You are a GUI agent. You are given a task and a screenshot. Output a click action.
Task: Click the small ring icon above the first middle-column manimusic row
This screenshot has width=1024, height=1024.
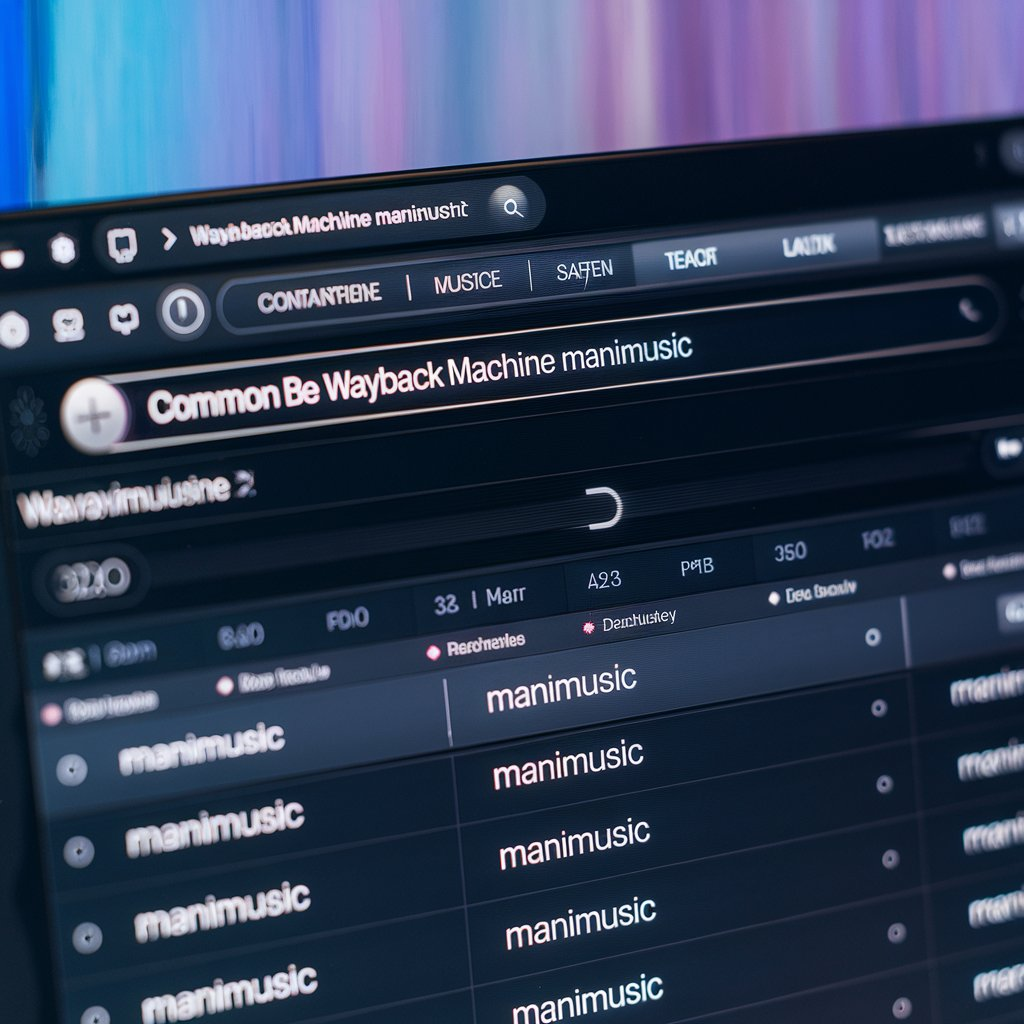click(873, 637)
